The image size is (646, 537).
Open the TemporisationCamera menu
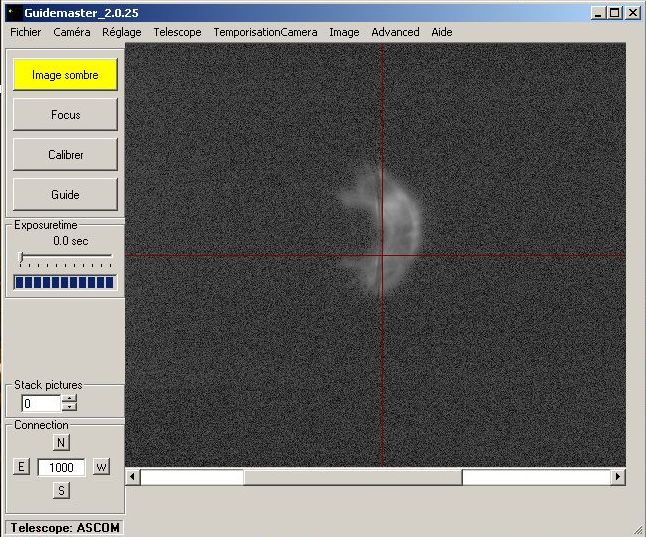[265, 32]
